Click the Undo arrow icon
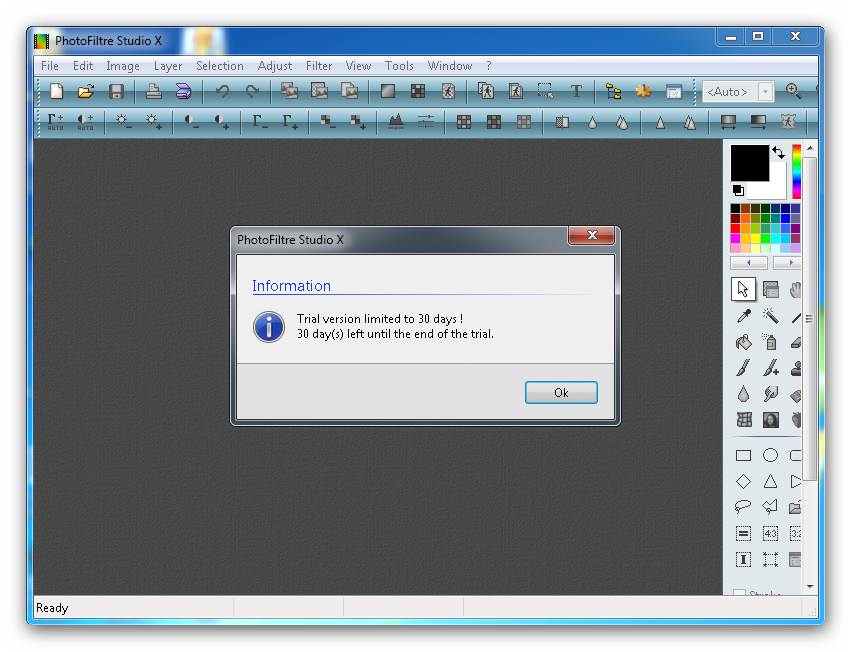The height and width of the screenshot is (652, 852). [x=222, y=91]
